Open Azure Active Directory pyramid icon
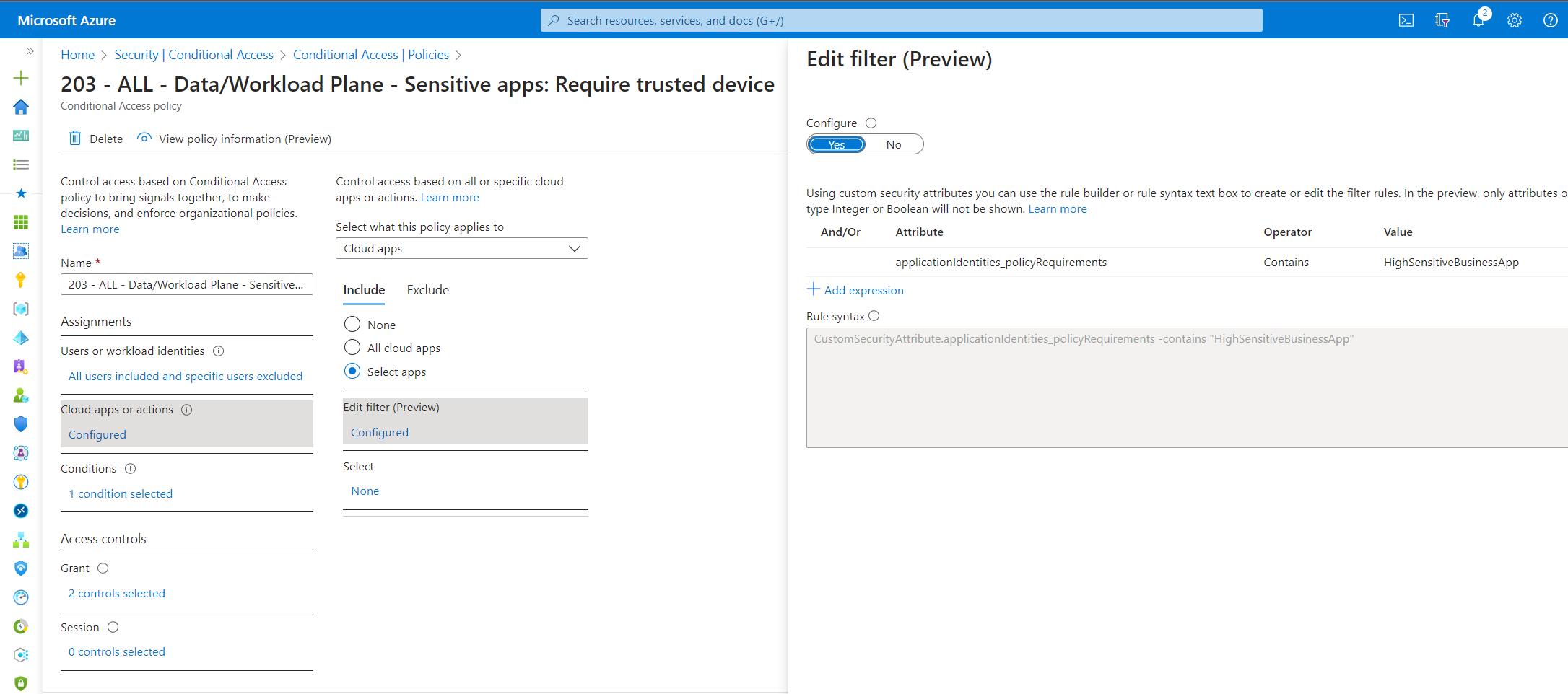Image resolution: width=1568 pixels, height=694 pixels. point(21,338)
